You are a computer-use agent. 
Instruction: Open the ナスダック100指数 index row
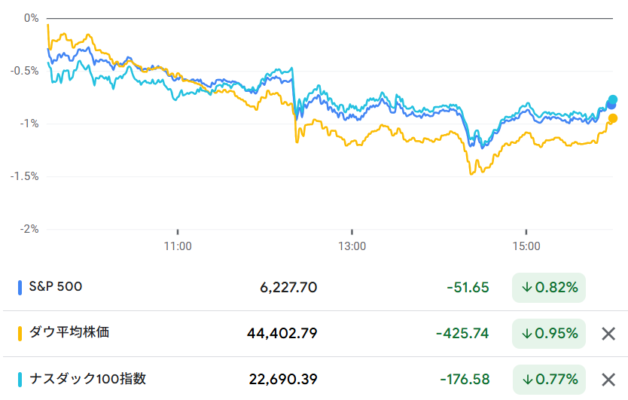(314, 379)
